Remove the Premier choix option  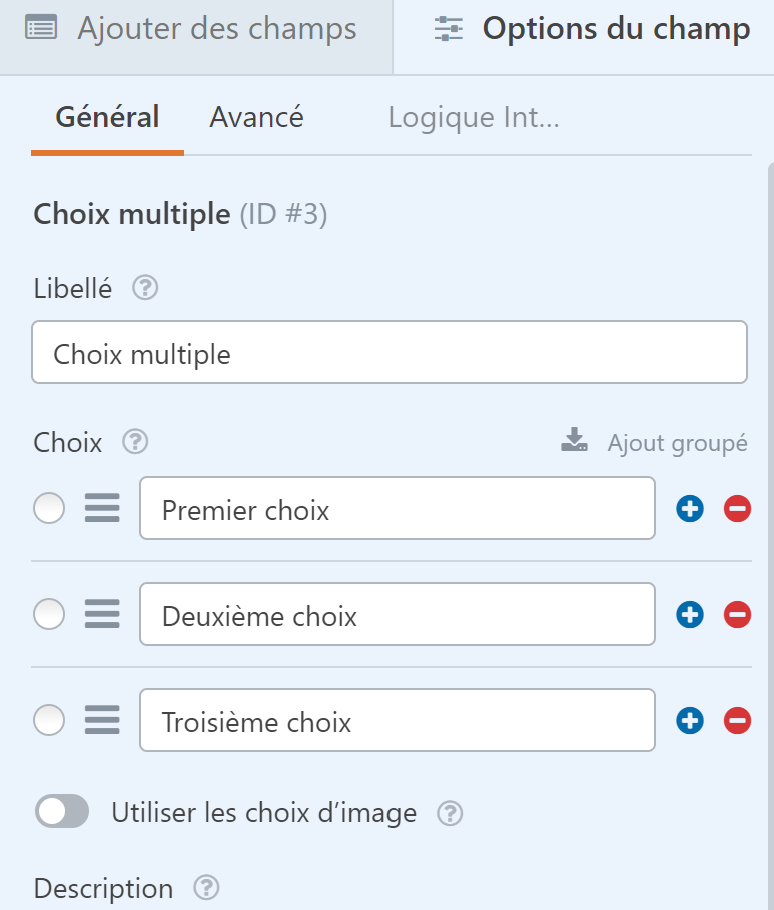(737, 509)
